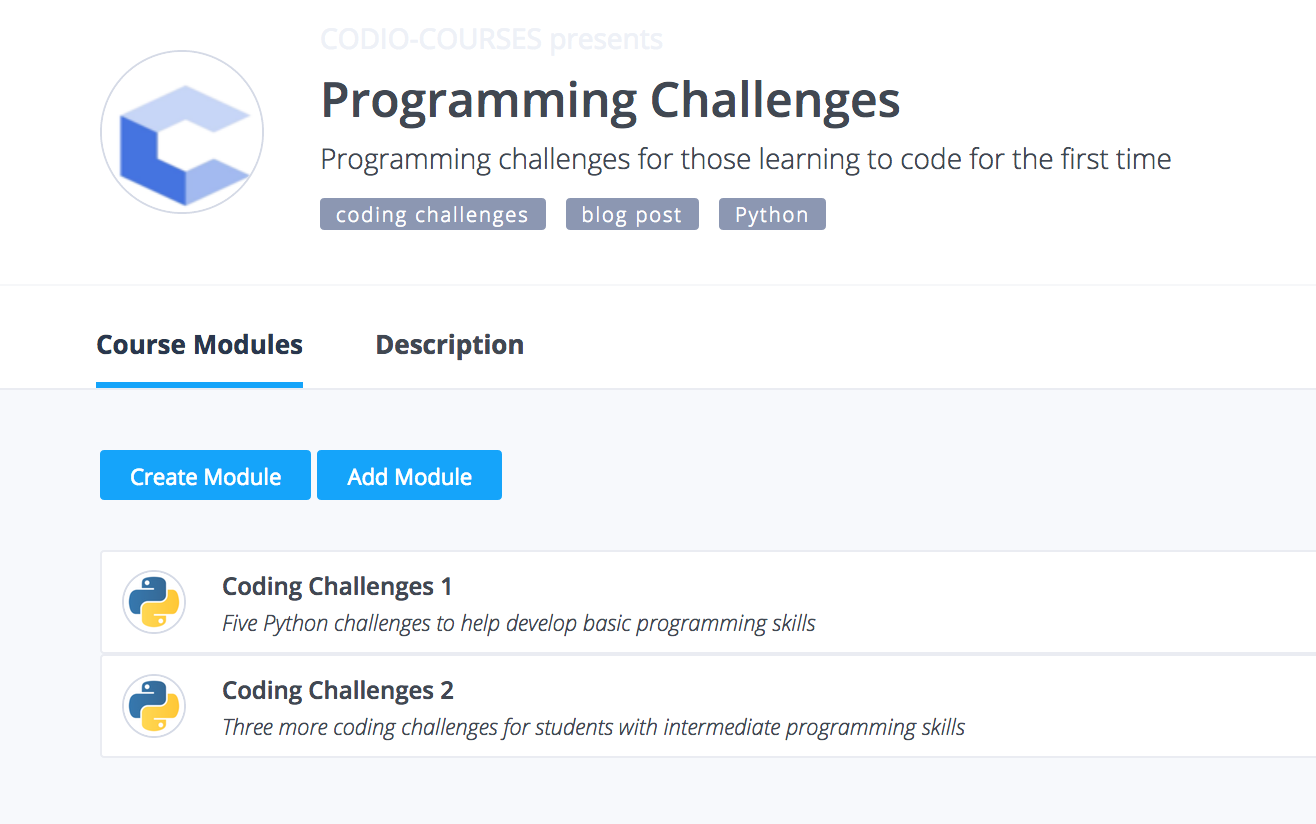1316x824 pixels.
Task: Click the Create Module button
Action: [x=204, y=475]
